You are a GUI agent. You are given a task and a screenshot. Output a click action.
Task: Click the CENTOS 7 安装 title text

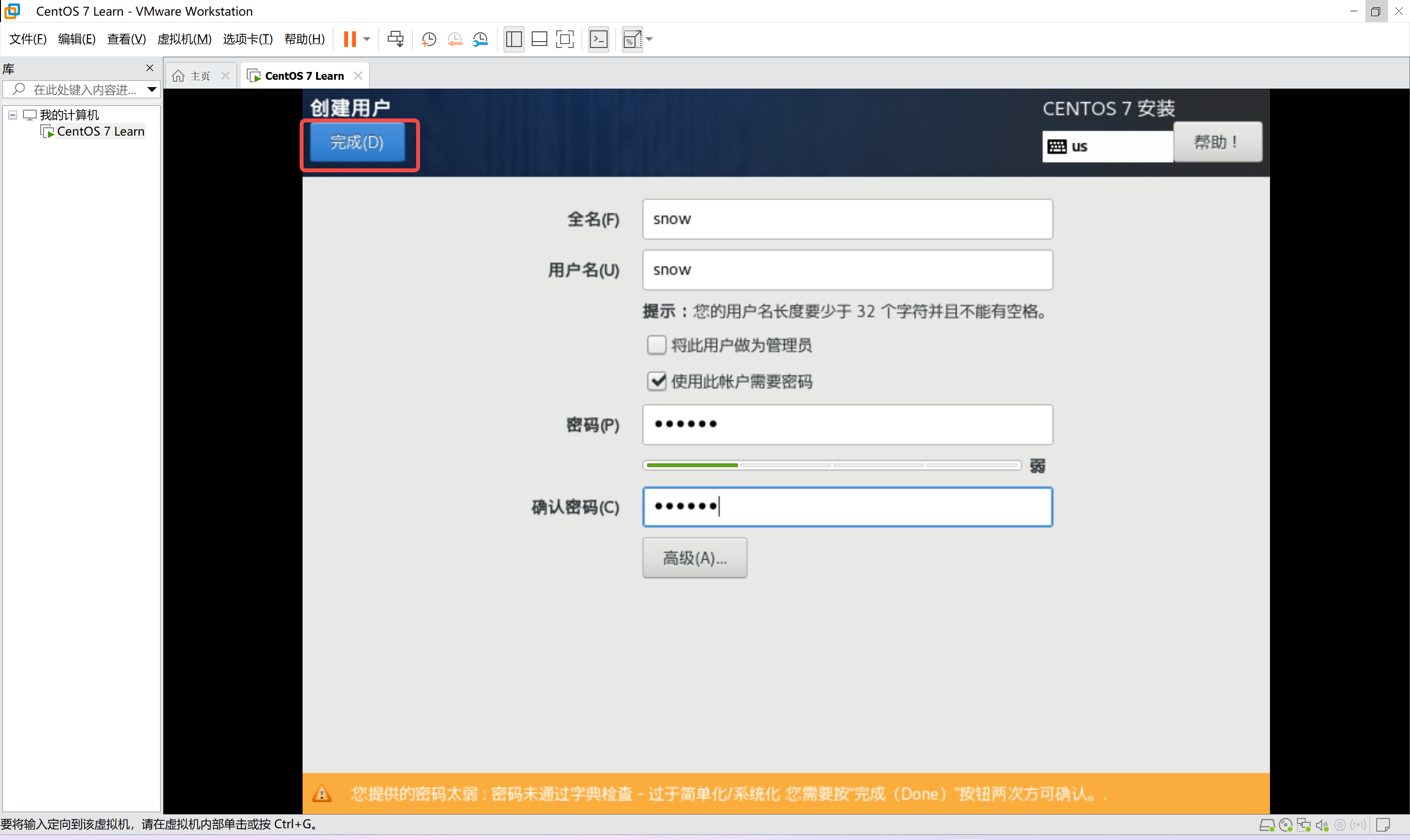1109,108
